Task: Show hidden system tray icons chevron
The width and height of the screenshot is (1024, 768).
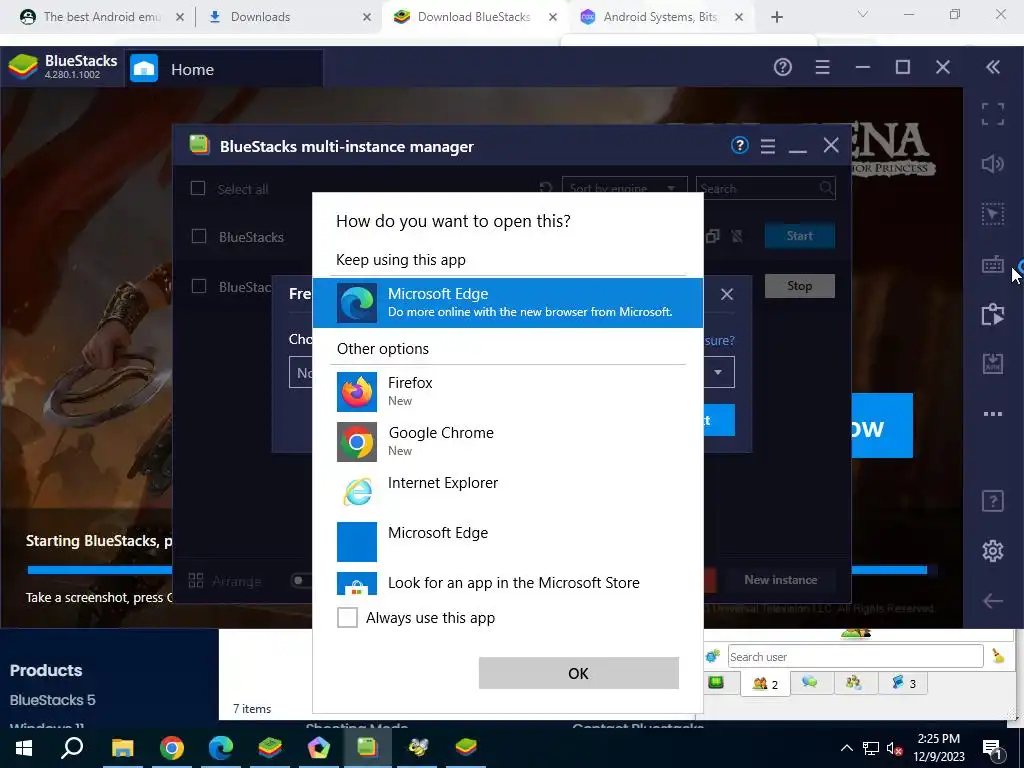Action: point(846,748)
